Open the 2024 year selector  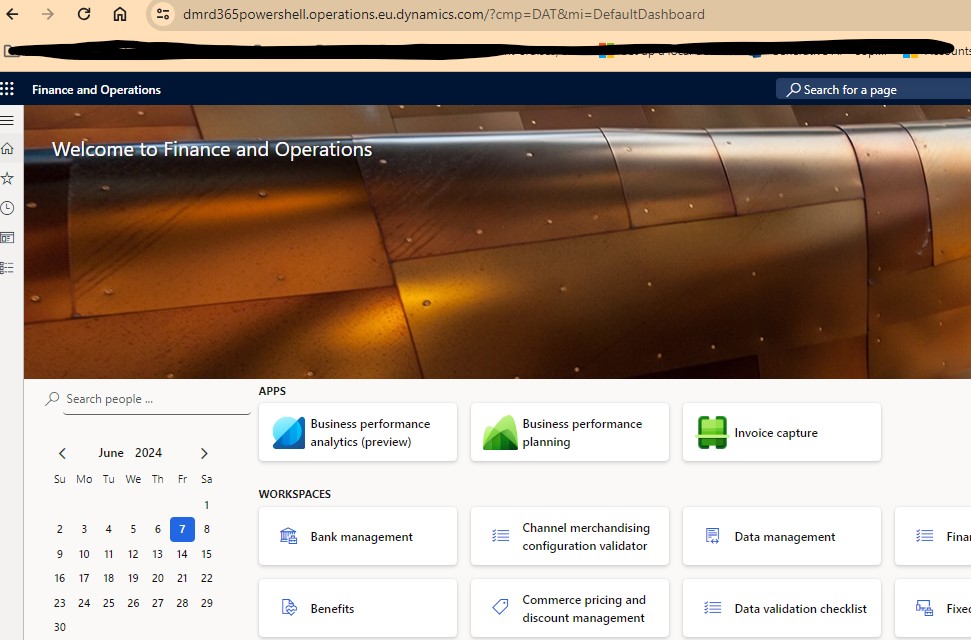[149, 453]
